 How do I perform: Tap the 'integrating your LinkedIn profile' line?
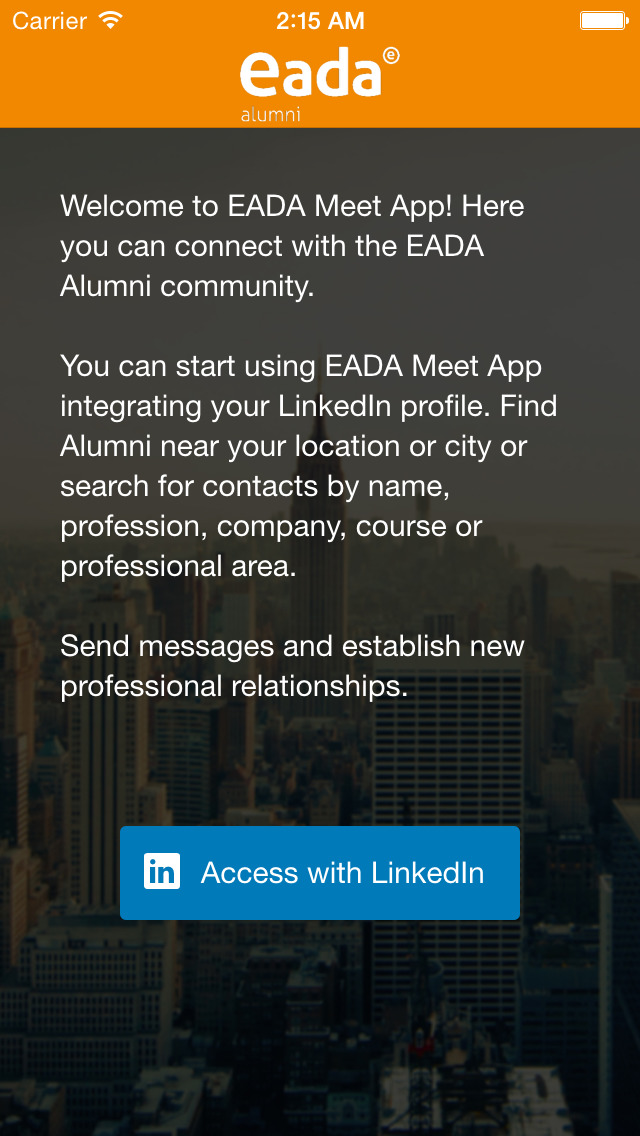click(x=308, y=406)
